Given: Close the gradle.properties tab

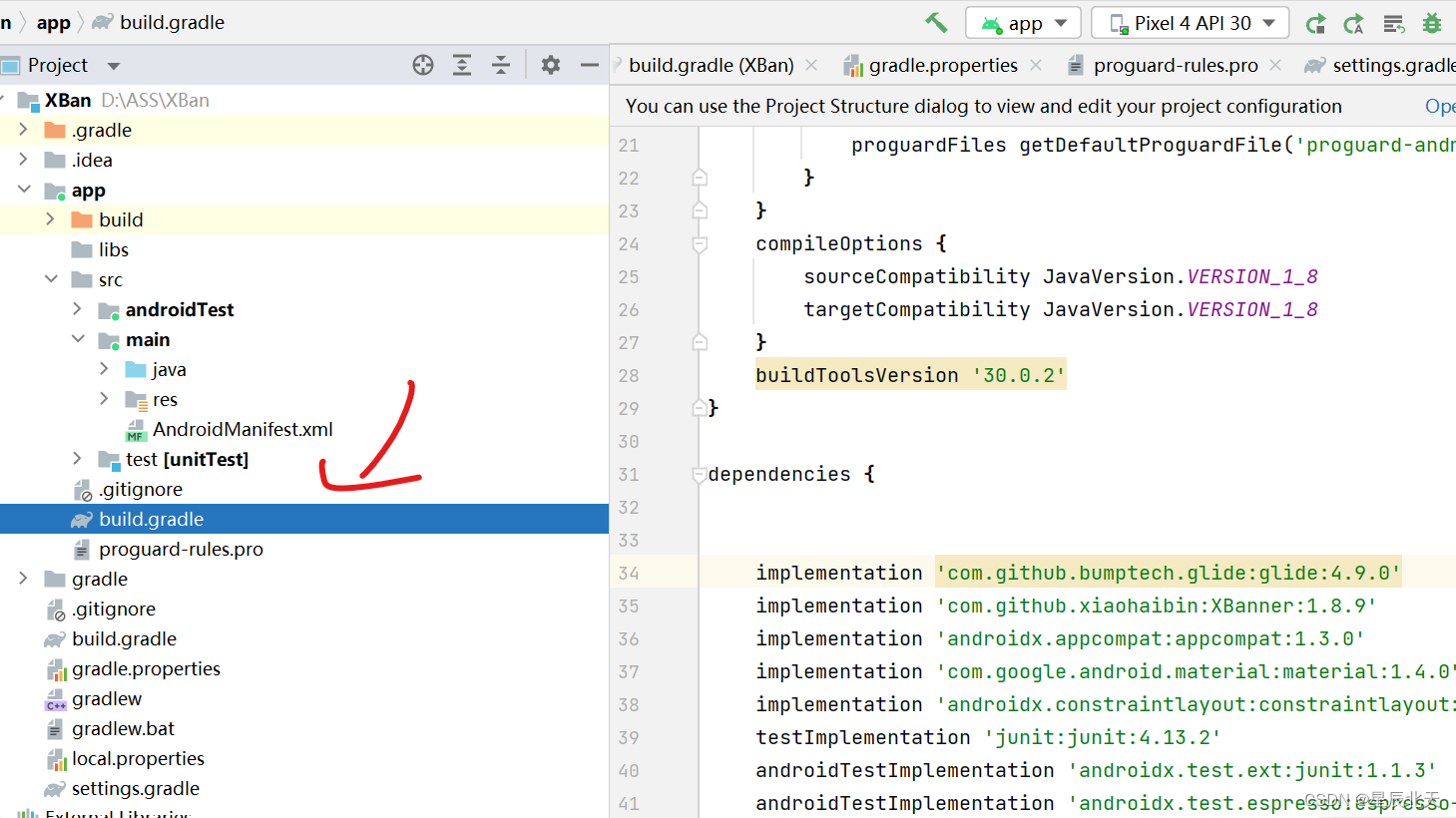Looking at the screenshot, I should coord(1036,65).
